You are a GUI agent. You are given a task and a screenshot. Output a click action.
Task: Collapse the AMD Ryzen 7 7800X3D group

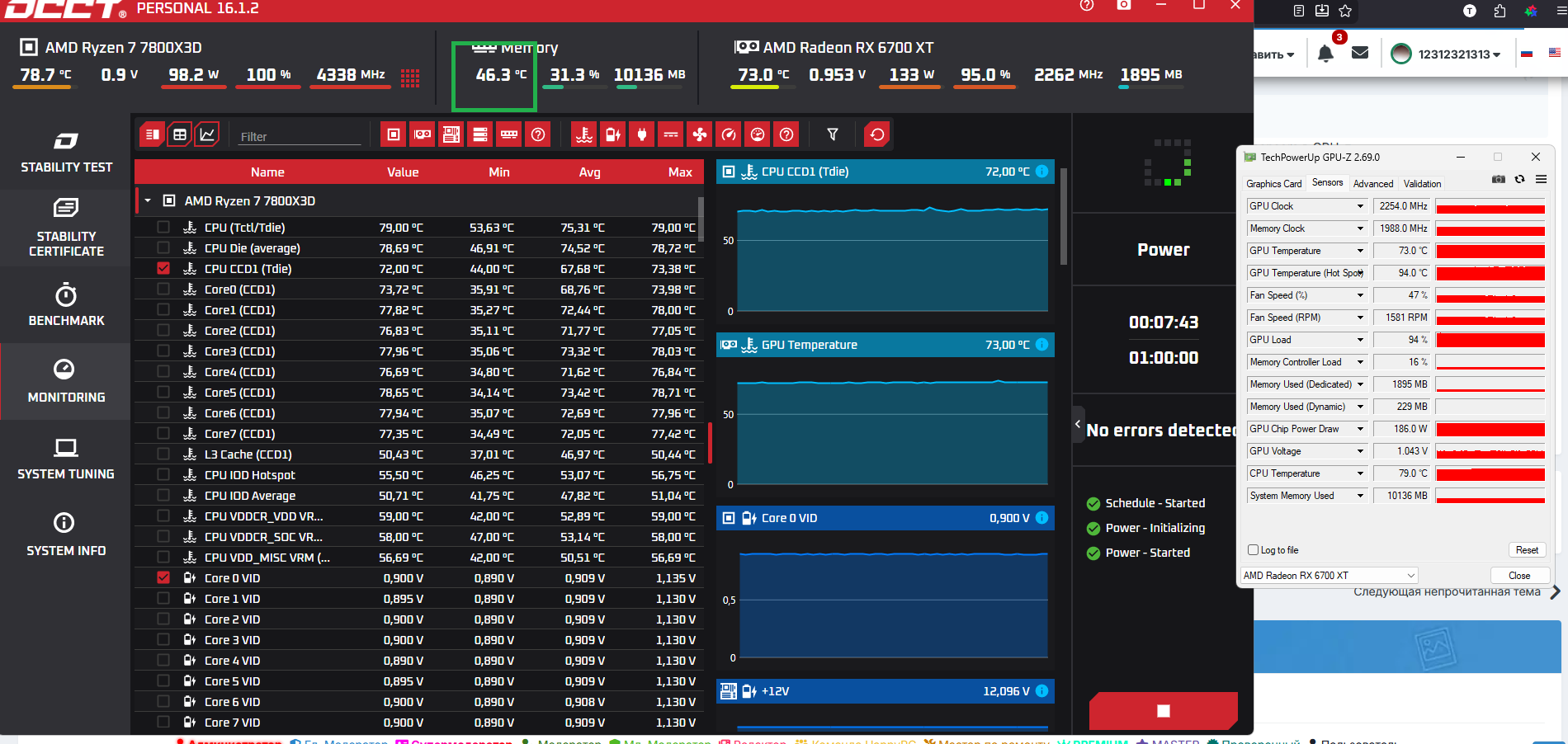pyautogui.click(x=148, y=201)
